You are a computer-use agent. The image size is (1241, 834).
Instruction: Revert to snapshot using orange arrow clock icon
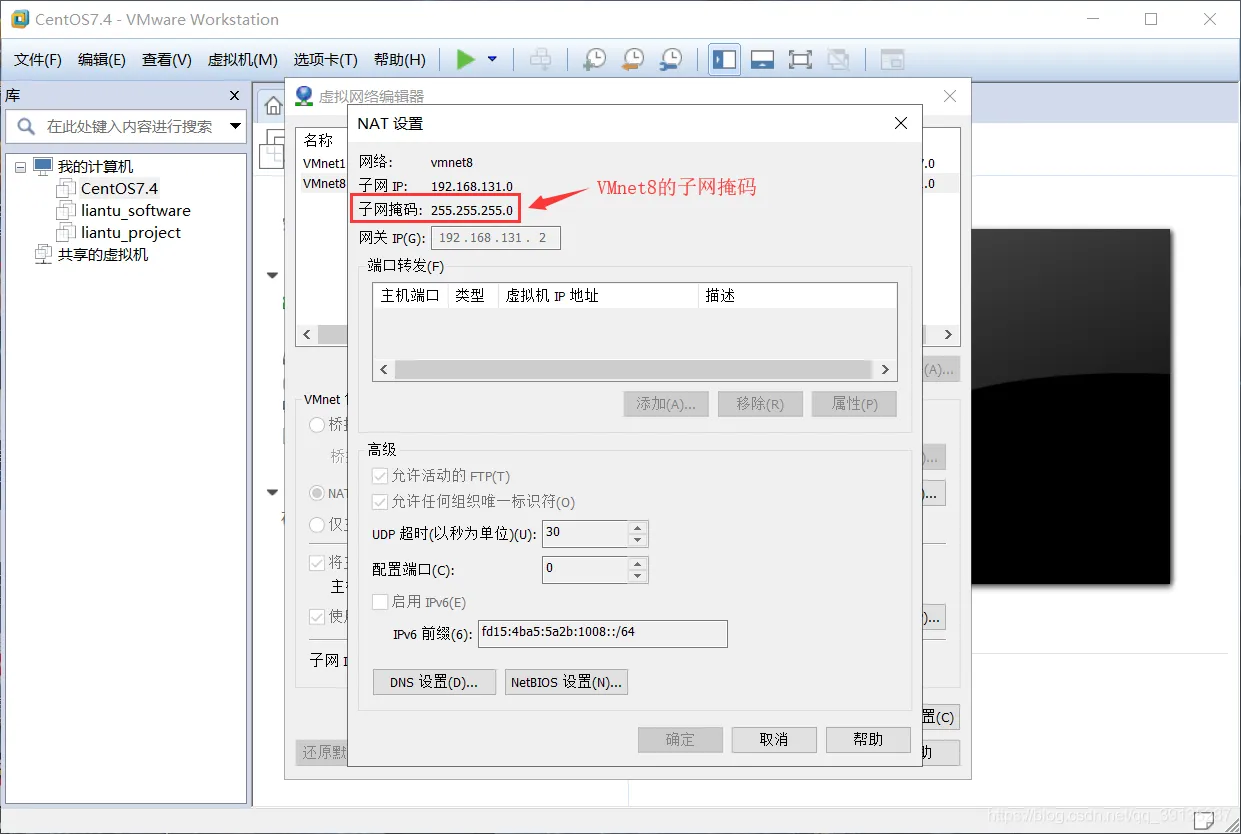(x=632, y=59)
